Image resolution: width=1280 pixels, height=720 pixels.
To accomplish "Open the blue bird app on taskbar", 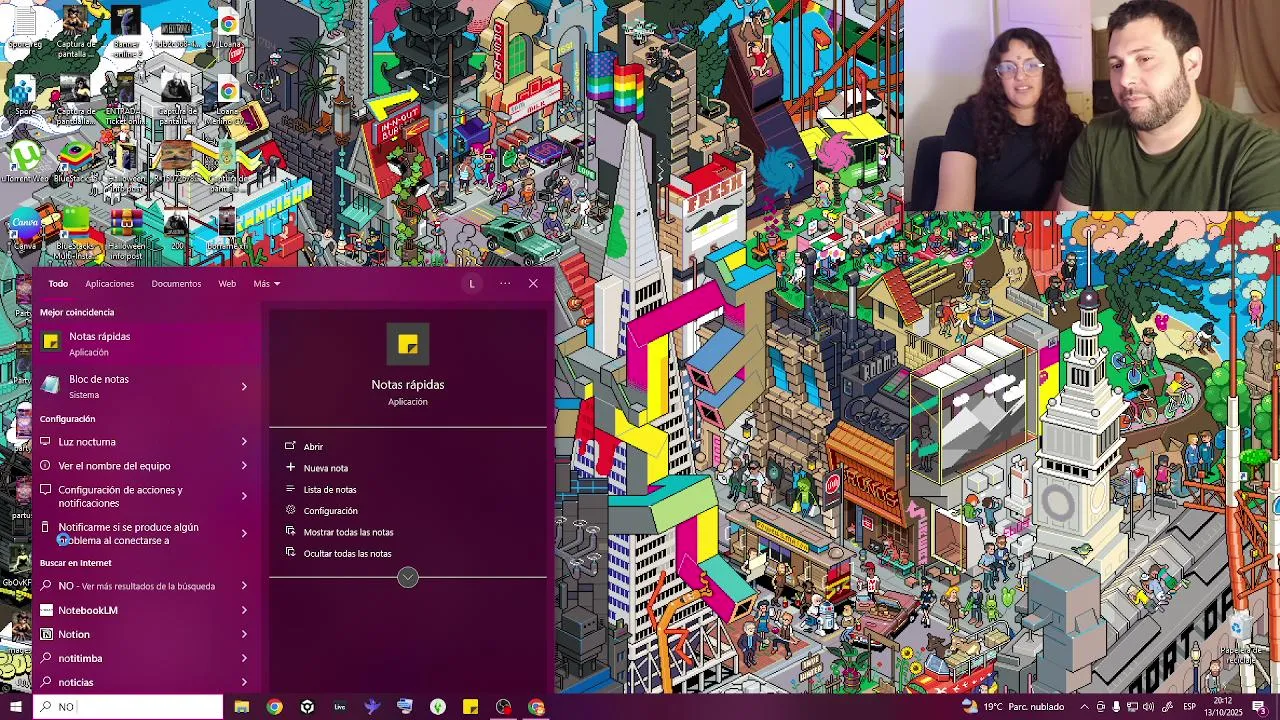I will [x=372, y=707].
